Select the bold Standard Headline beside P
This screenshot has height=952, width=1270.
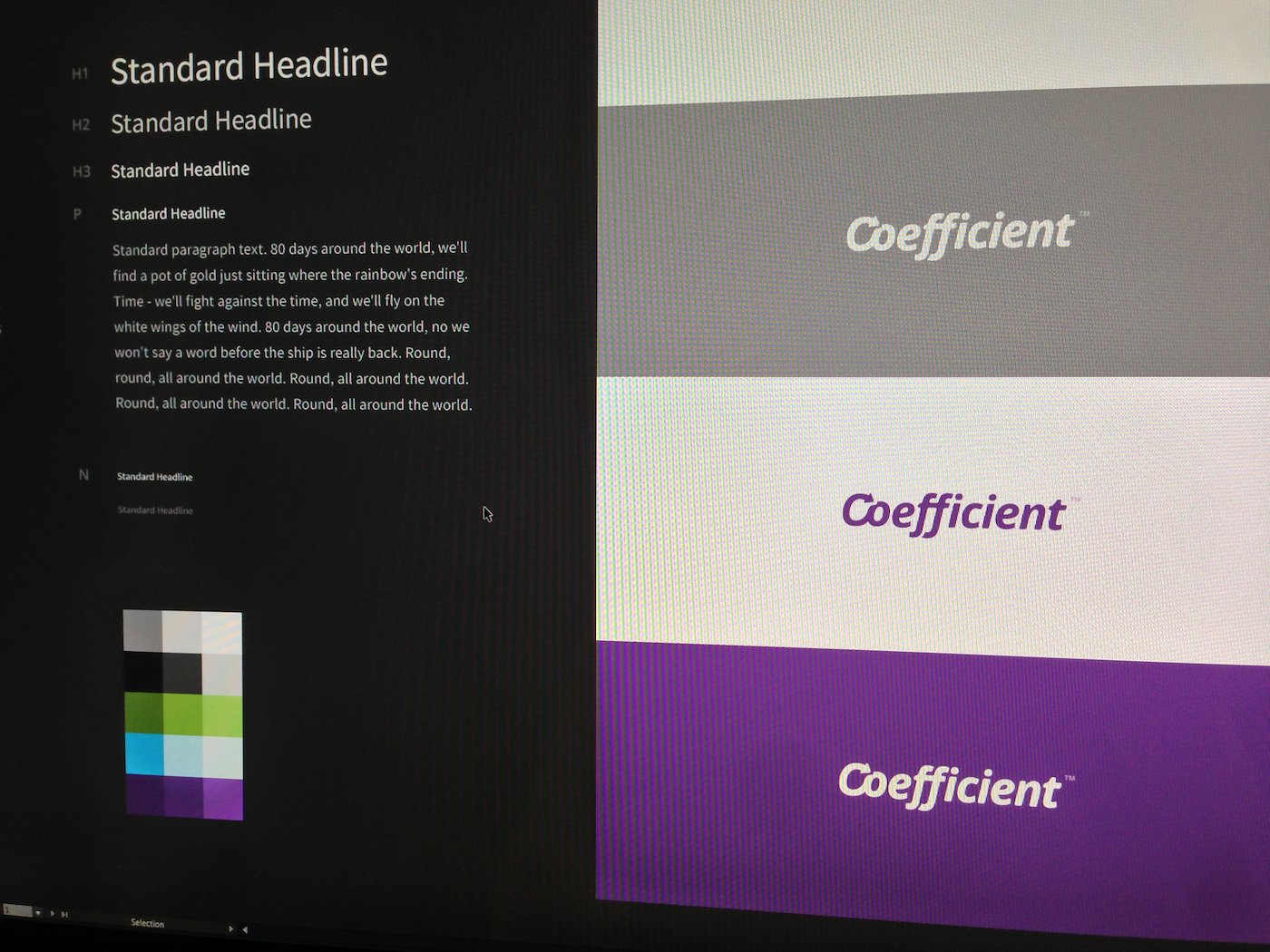[x=168, y=214]
